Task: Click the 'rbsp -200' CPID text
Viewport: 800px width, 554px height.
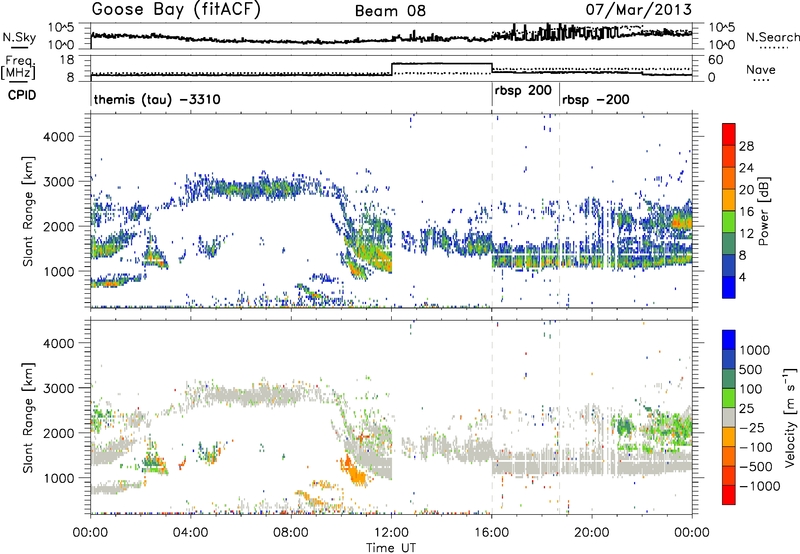Action: (595, 99)
